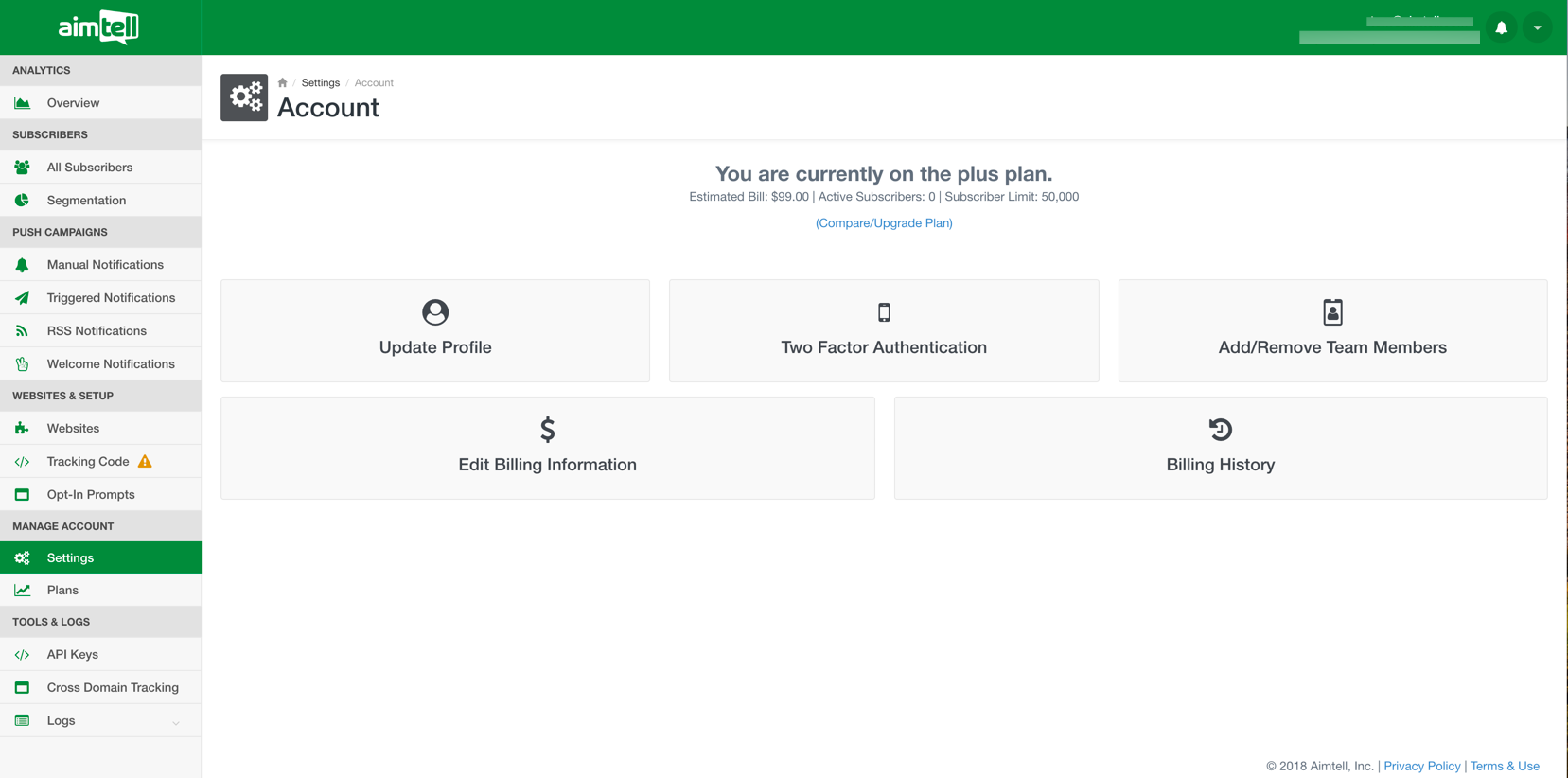Image resolution: width=1568 pixels, height=778 pixels.
Task: Select Segmentation in the sidebar
Action: click(86, 201)
